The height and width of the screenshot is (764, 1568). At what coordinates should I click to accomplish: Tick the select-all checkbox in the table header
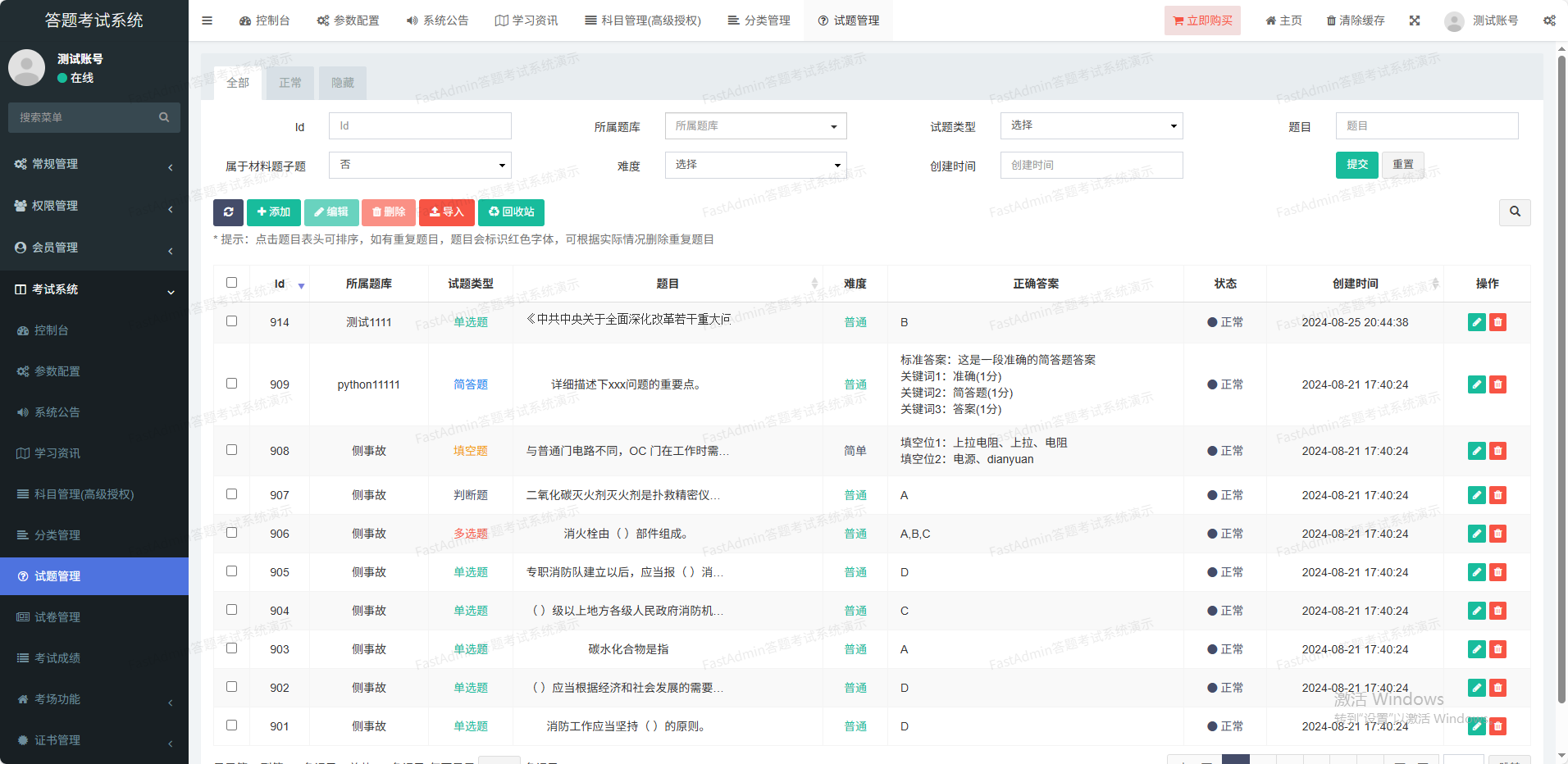232,283
